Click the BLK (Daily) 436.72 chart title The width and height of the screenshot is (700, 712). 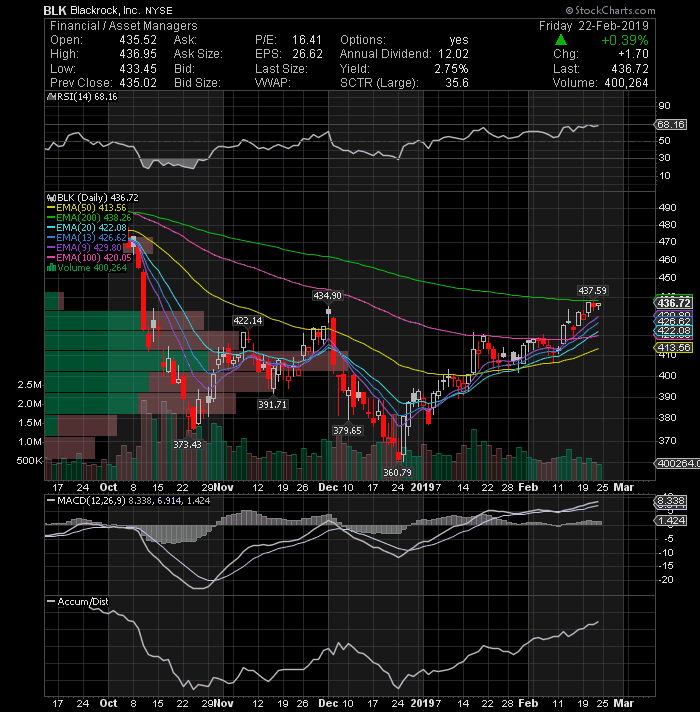98,198
